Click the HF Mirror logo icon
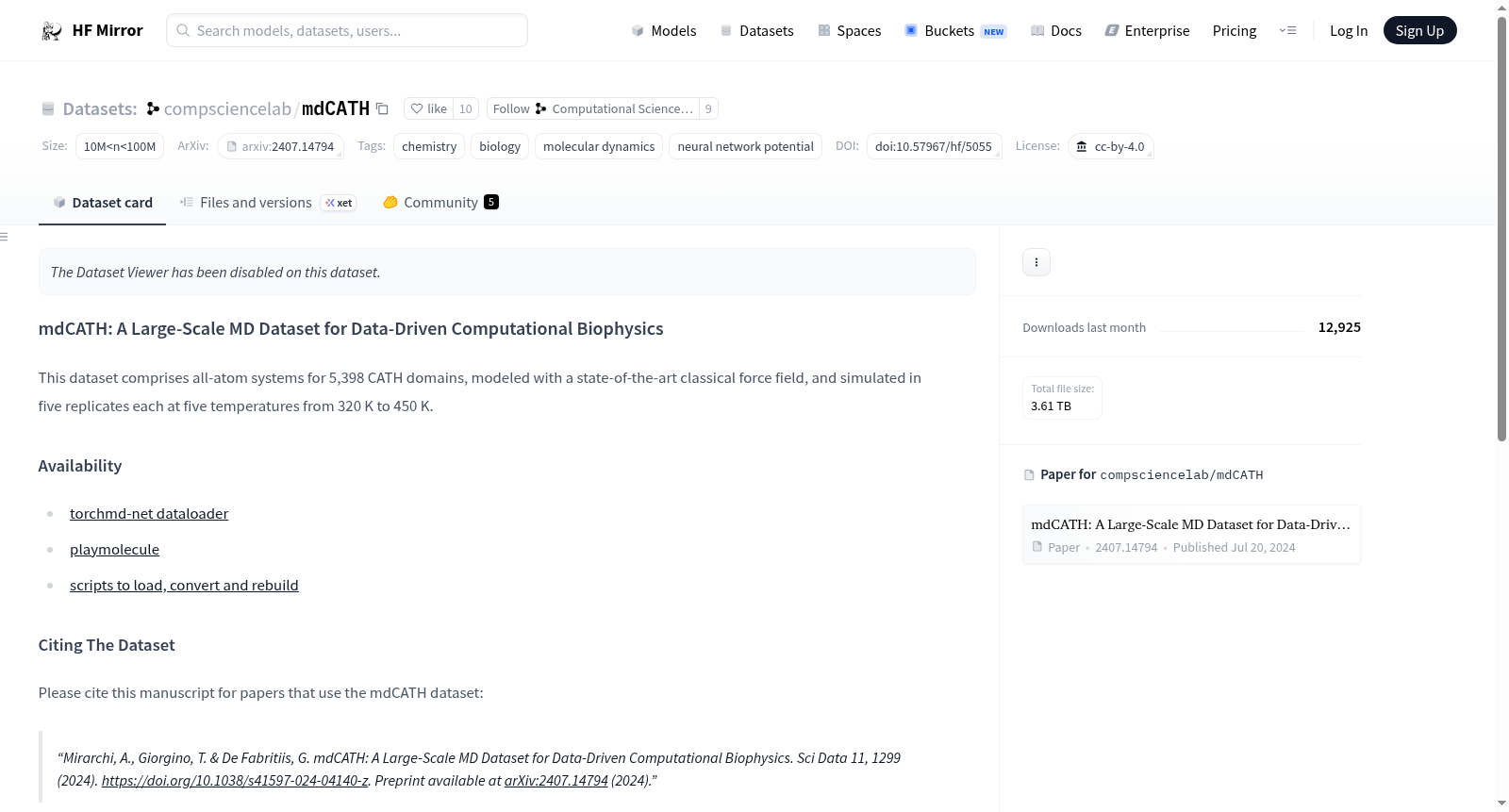The width and height of the screenshot is (1509, 812). [52, 31]
